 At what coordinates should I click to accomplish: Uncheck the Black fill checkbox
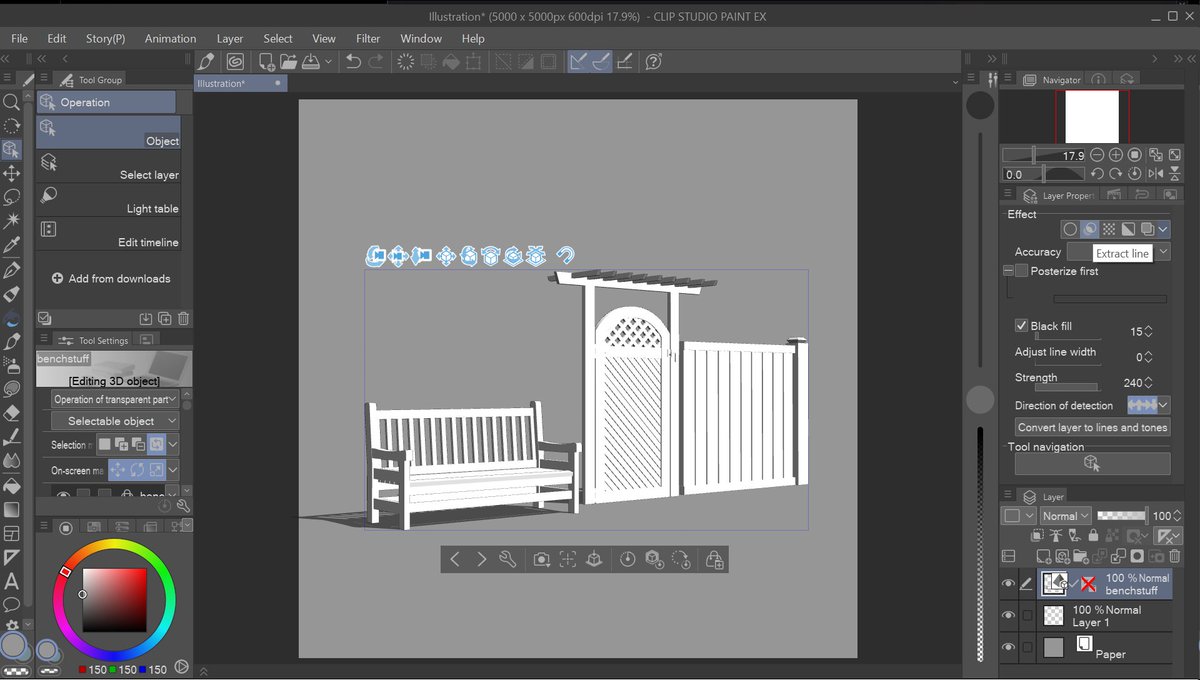pos(1021,326)
